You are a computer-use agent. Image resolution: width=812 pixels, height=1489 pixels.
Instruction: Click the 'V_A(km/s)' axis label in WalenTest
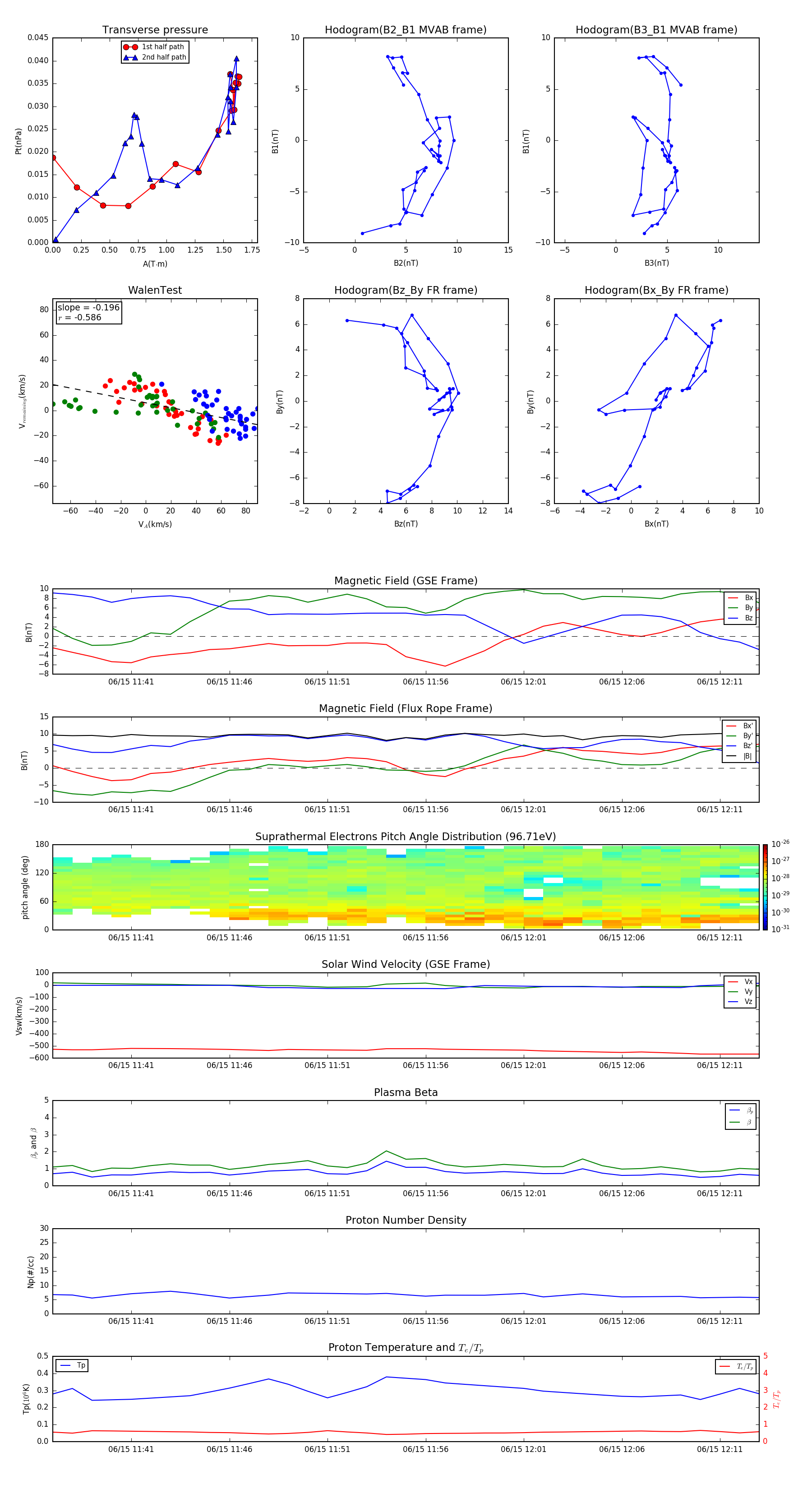coord(155,525)
